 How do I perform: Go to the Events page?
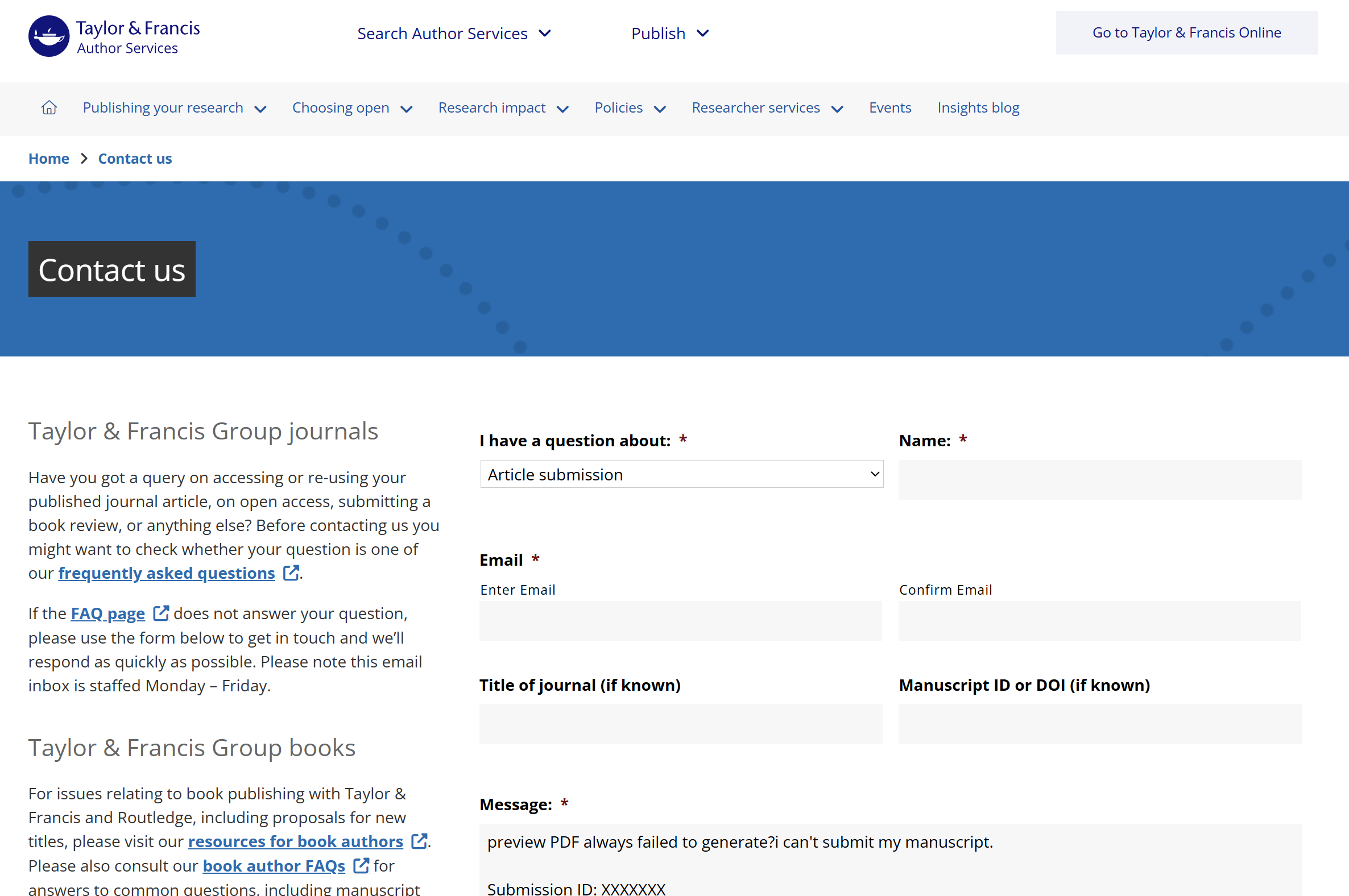click(x=889, y=108)
